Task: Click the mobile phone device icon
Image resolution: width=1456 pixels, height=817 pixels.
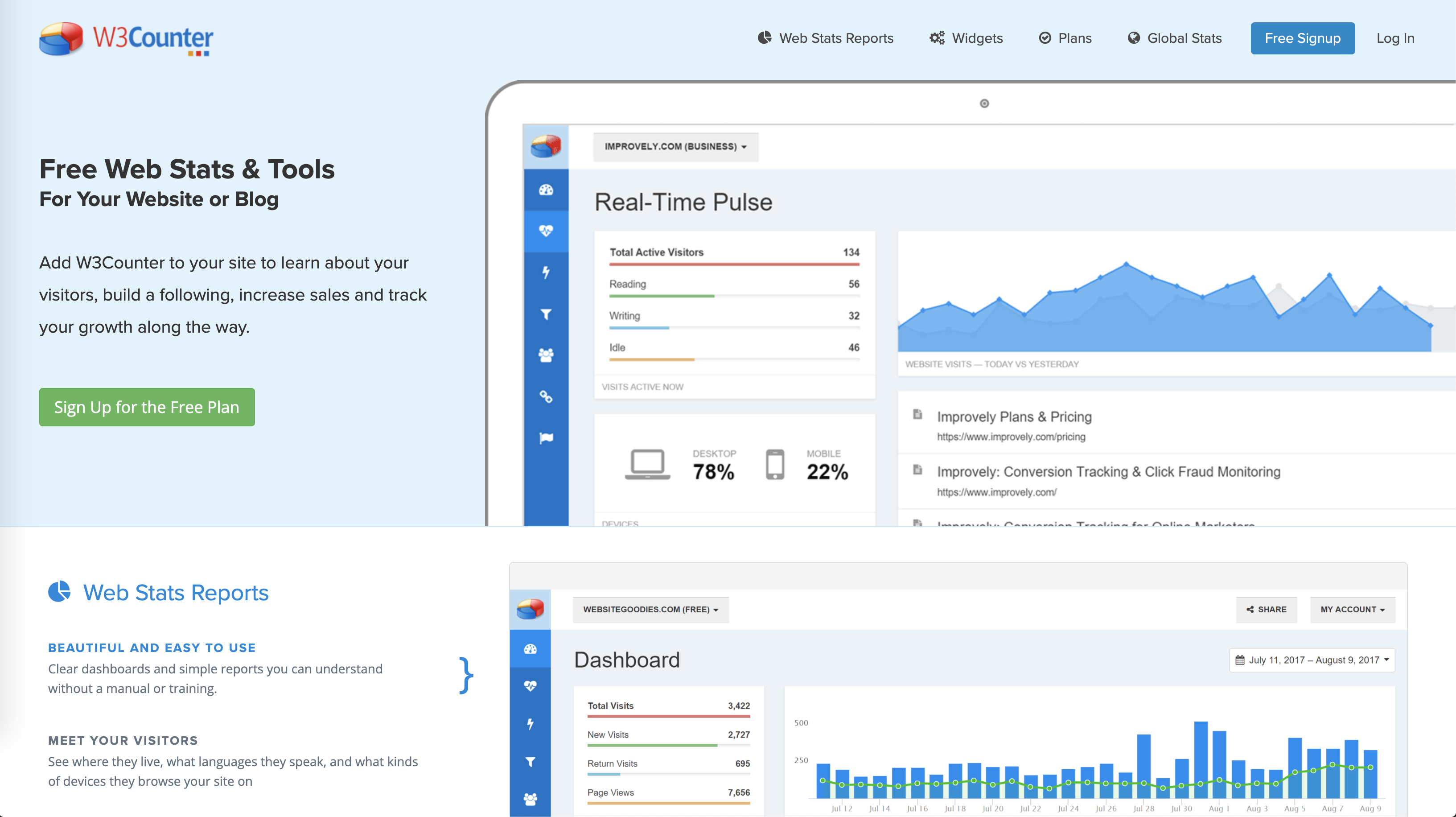Action: point(775,464)
